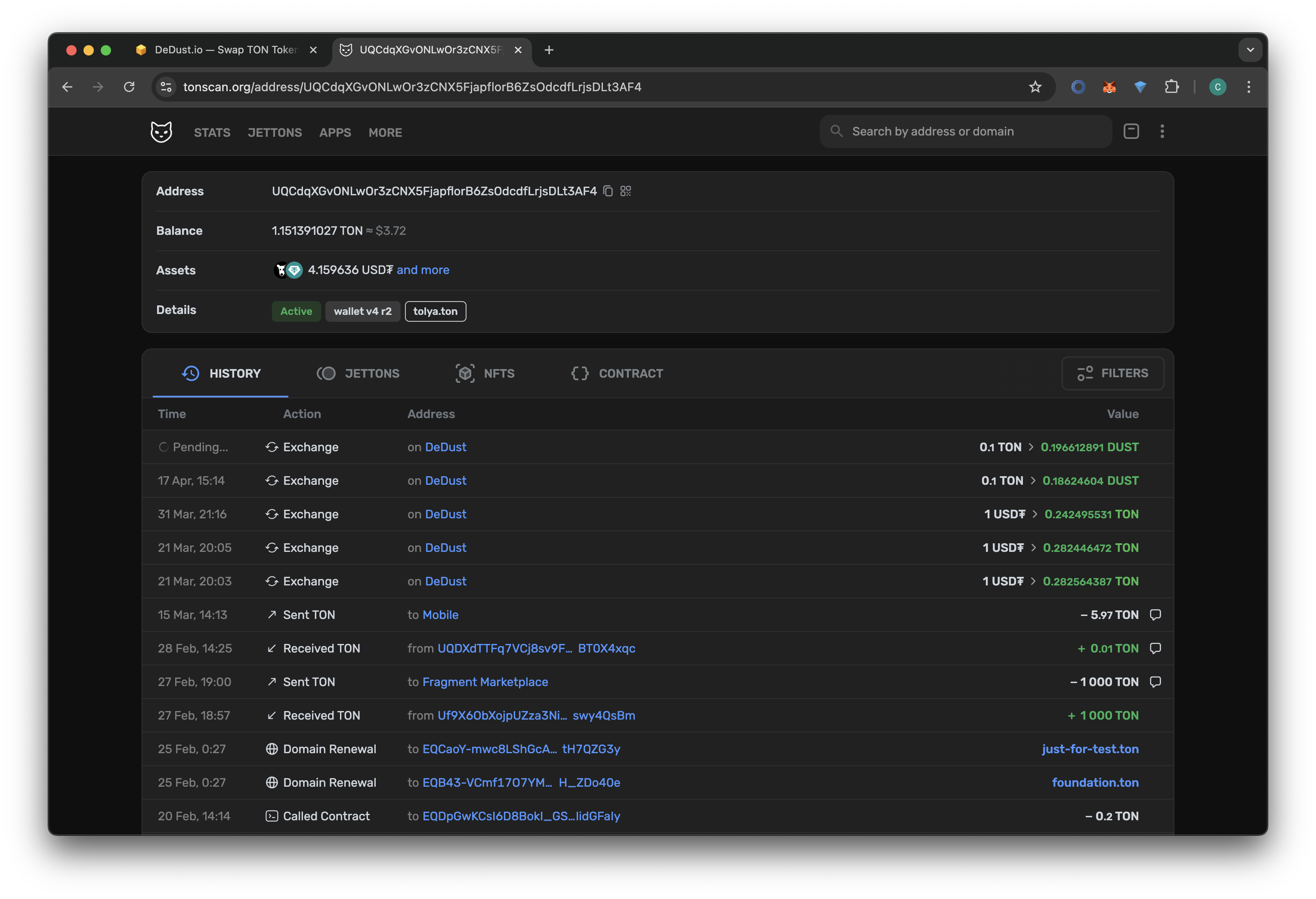This screenshot has height=899, width=1316.
Task: Bookmark page with the star icon
Action: click(1035, 86)
